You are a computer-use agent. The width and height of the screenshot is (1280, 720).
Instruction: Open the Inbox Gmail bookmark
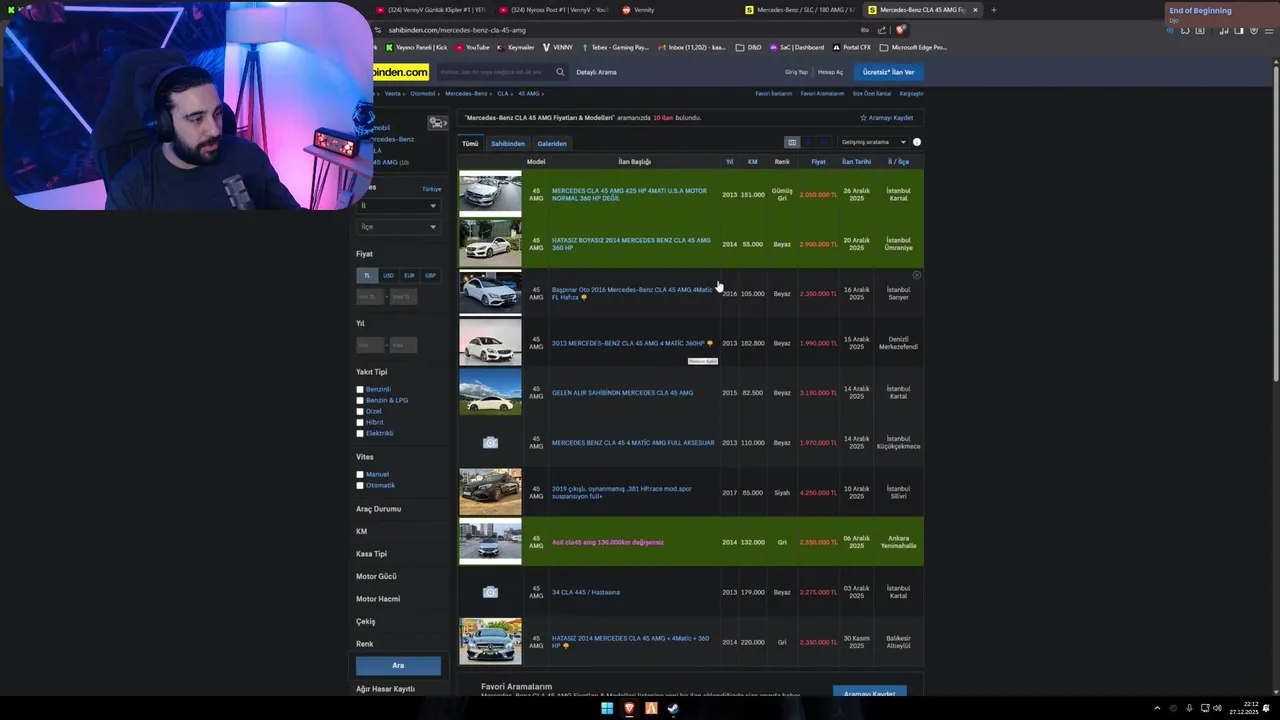click(x=691, y=47)
